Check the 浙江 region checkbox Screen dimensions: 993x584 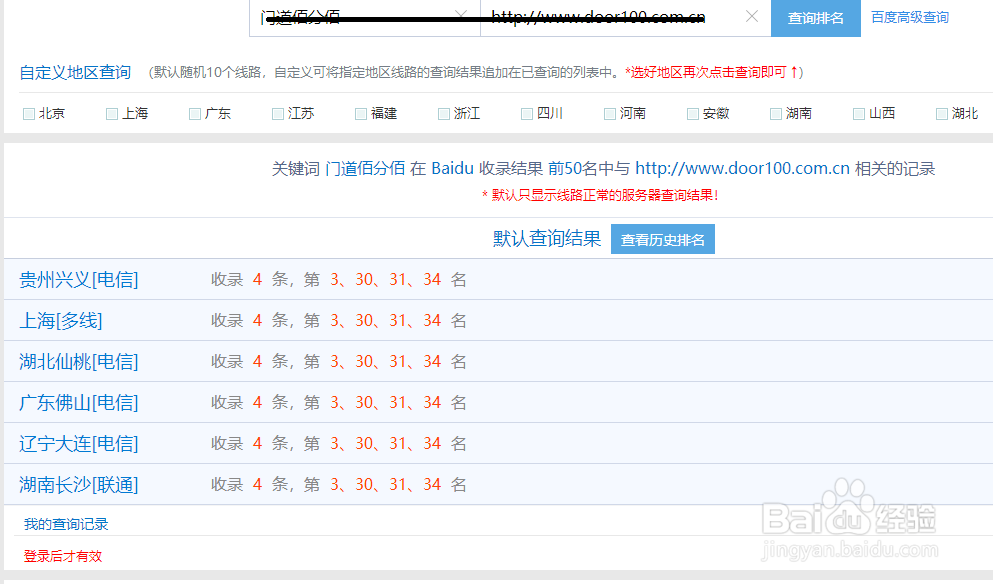443,114
